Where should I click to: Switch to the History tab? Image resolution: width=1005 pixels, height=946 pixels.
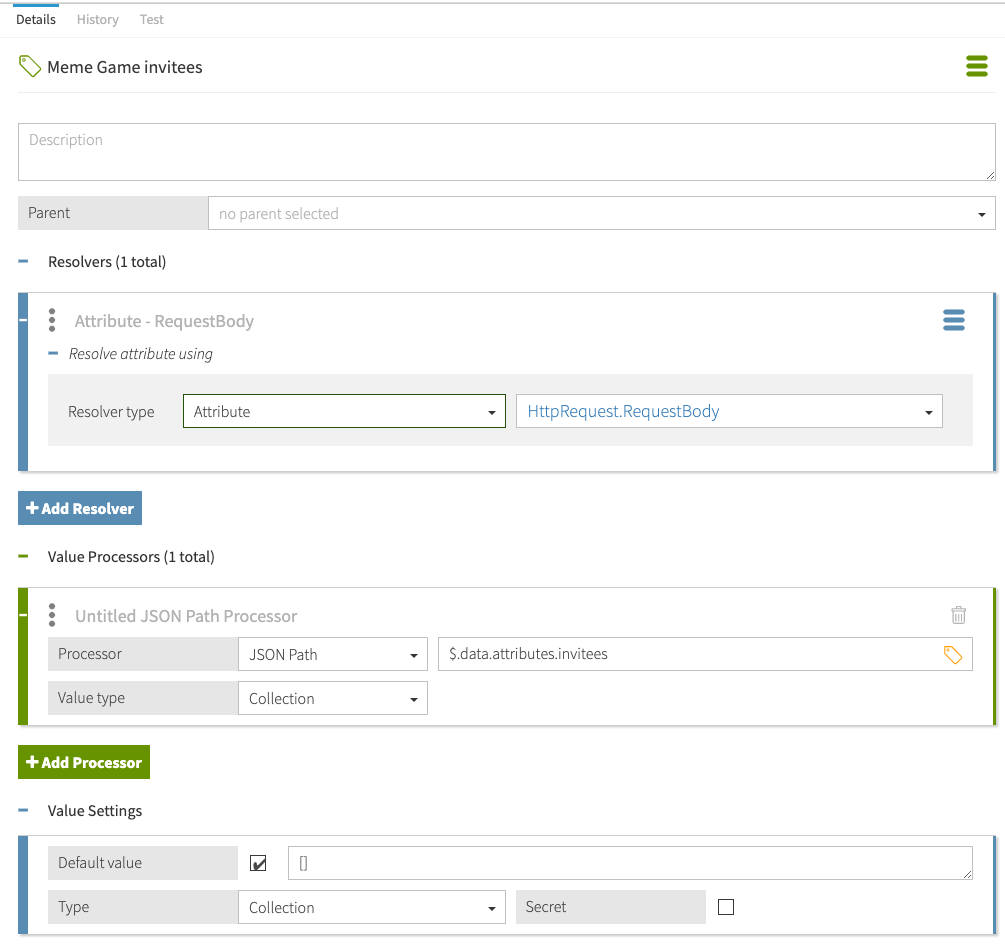pyautogui.click(x=97, y=19)
